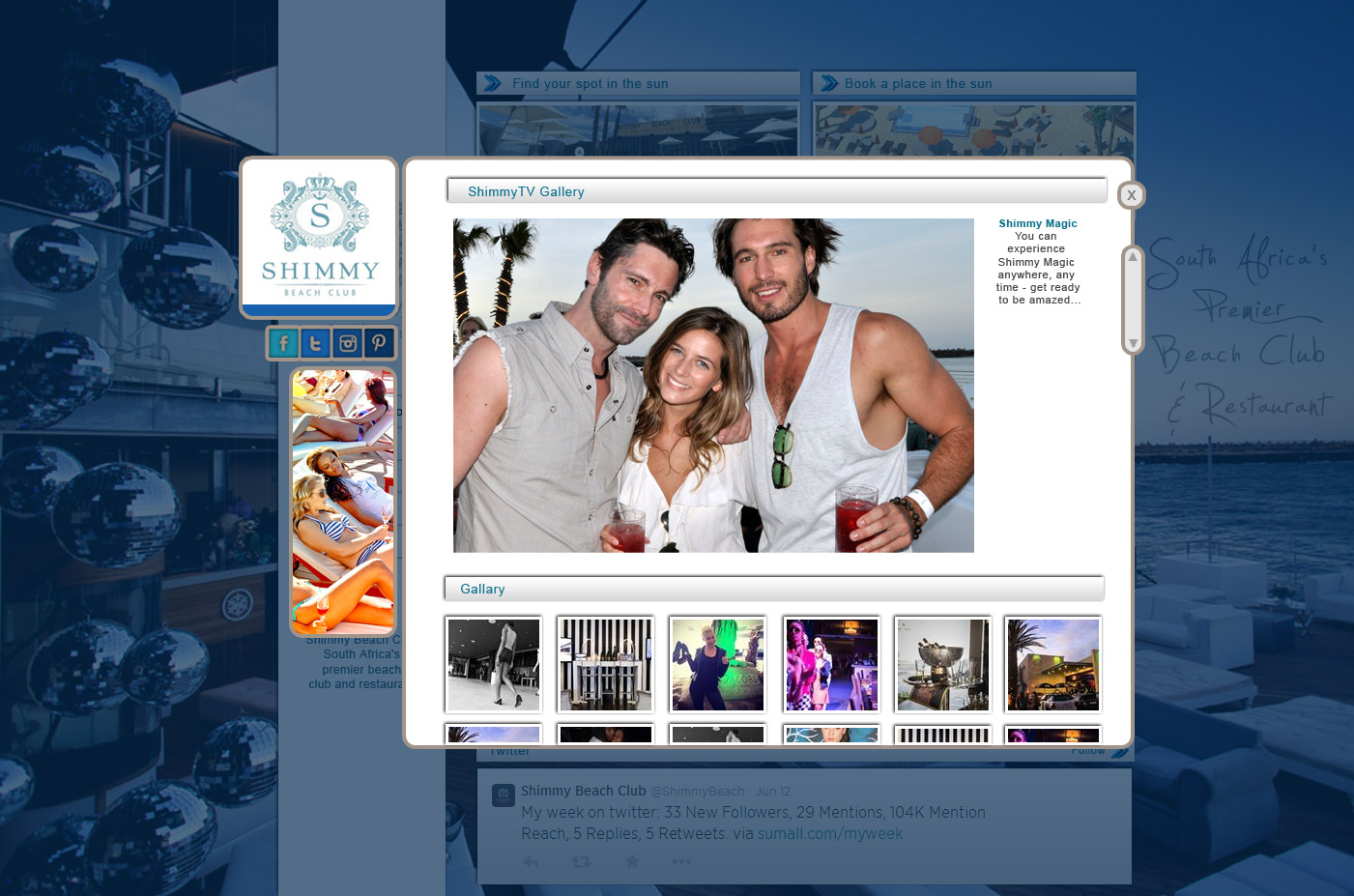1354x896 pixels.
Task: Close the ShimmyTV Gallery popup
Action: [1131, 195]
